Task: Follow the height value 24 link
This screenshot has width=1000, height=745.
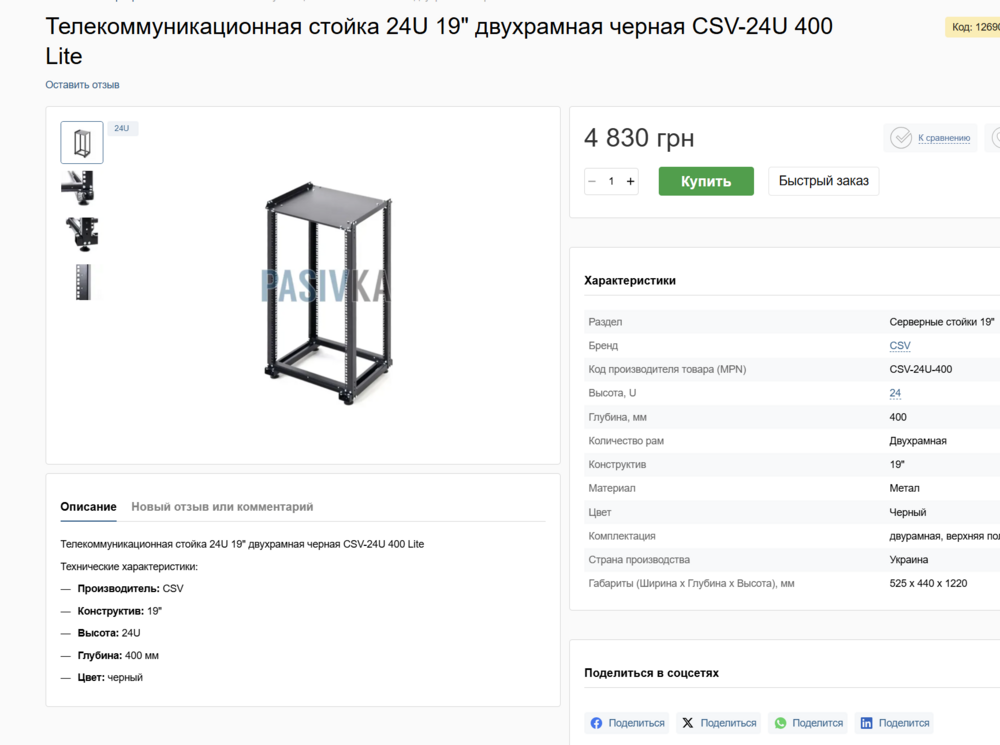Action: click(x=894, y=393)
